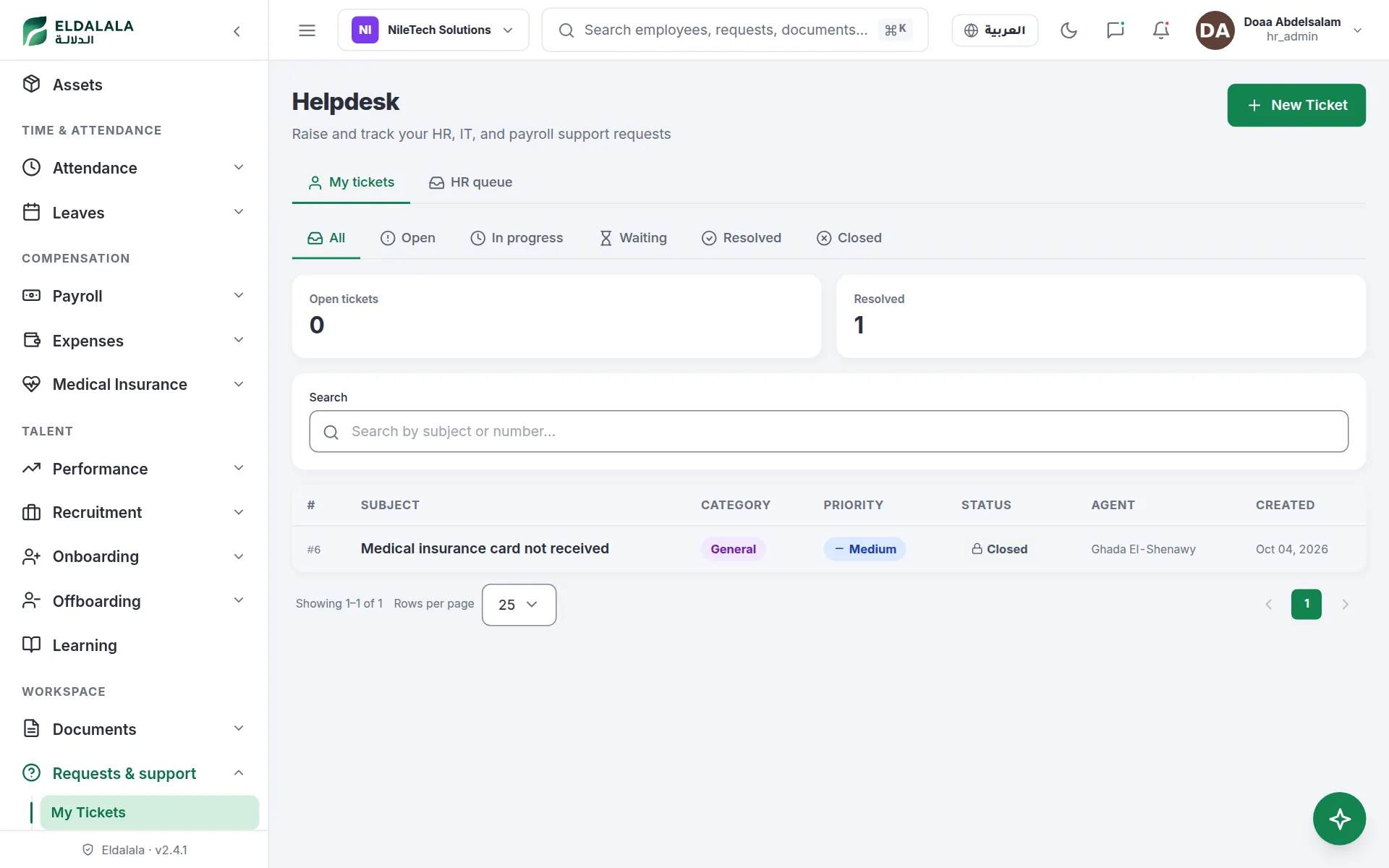Expand the Offboarding menu

click(x=134, y=601)
